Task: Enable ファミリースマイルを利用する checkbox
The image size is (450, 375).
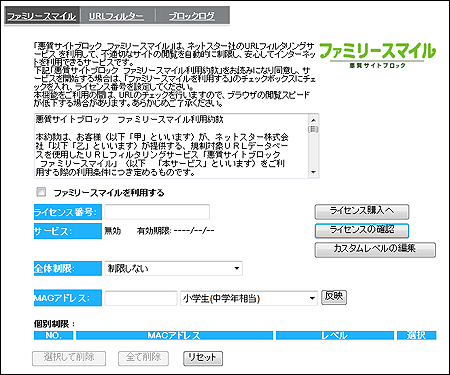Action: tap(41, 192)
